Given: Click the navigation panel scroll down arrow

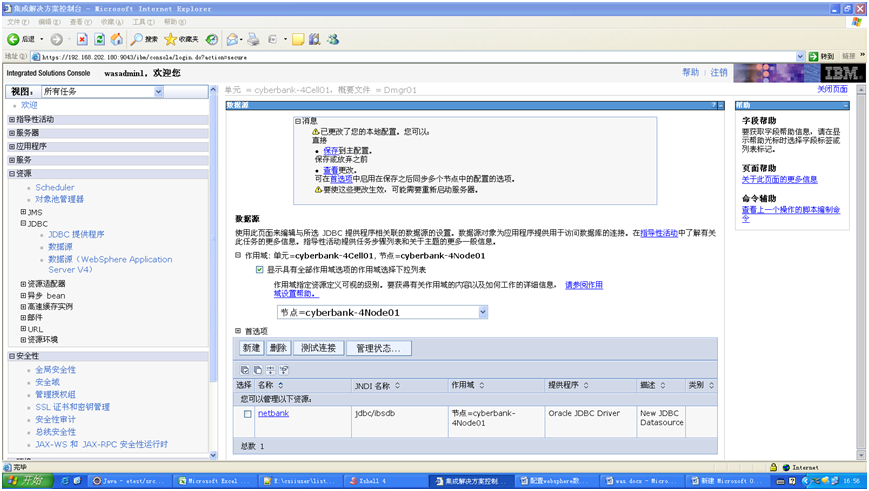Looking at the screenshot, I should coord(213,455).
